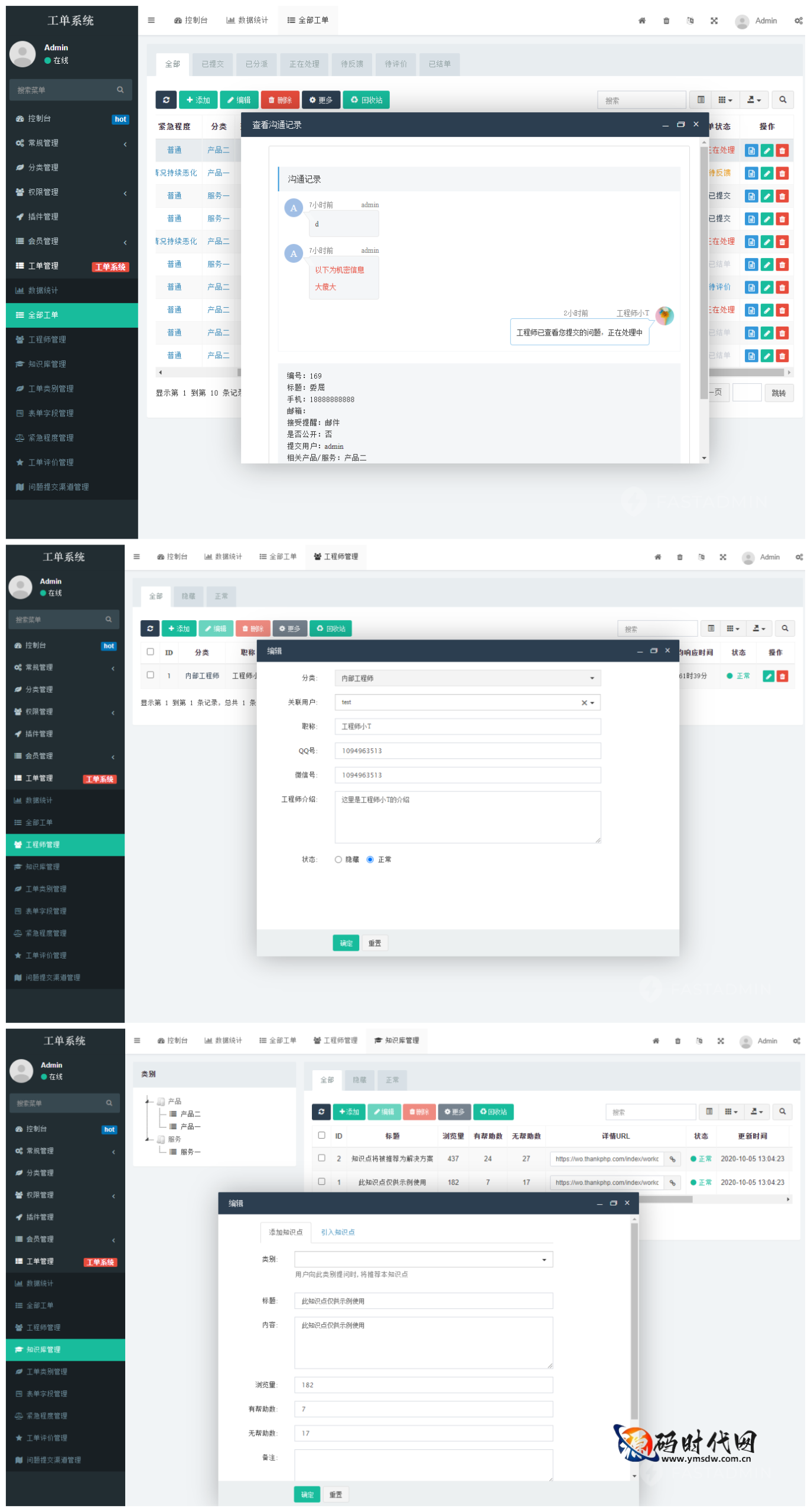
Task: Select the 隐藏 status radio button
Action: point(338,859)
